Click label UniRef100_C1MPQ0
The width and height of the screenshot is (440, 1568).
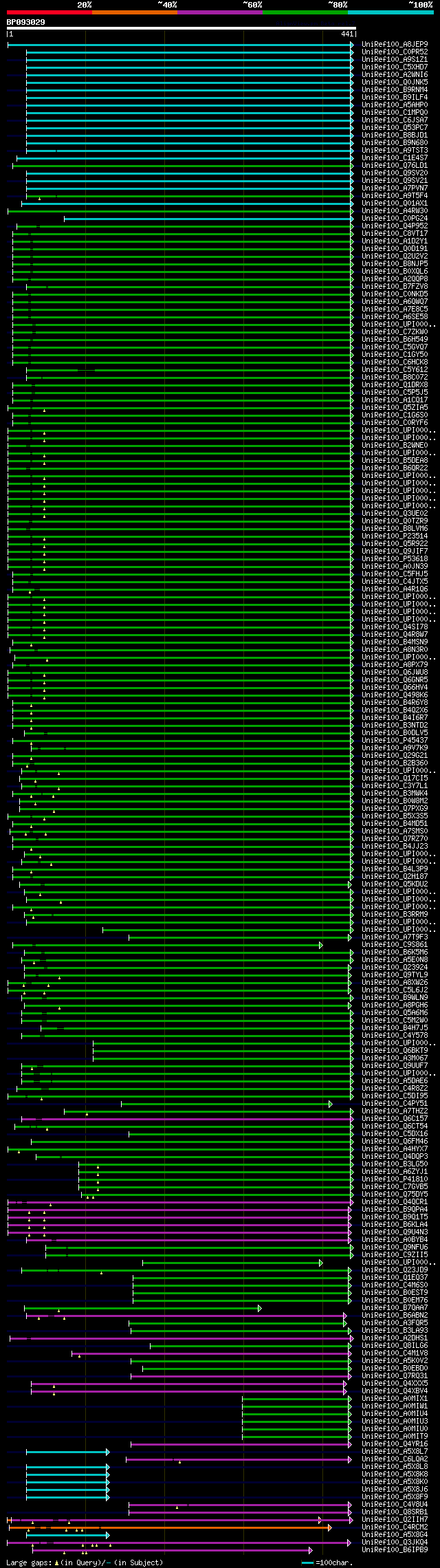coord(395,113)
